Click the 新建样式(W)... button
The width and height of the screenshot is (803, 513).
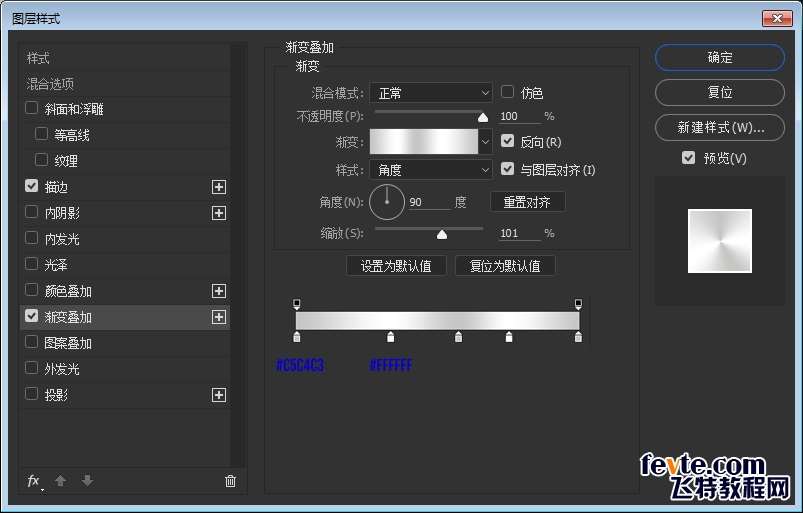pyautogui.click(x=720, y=127)
